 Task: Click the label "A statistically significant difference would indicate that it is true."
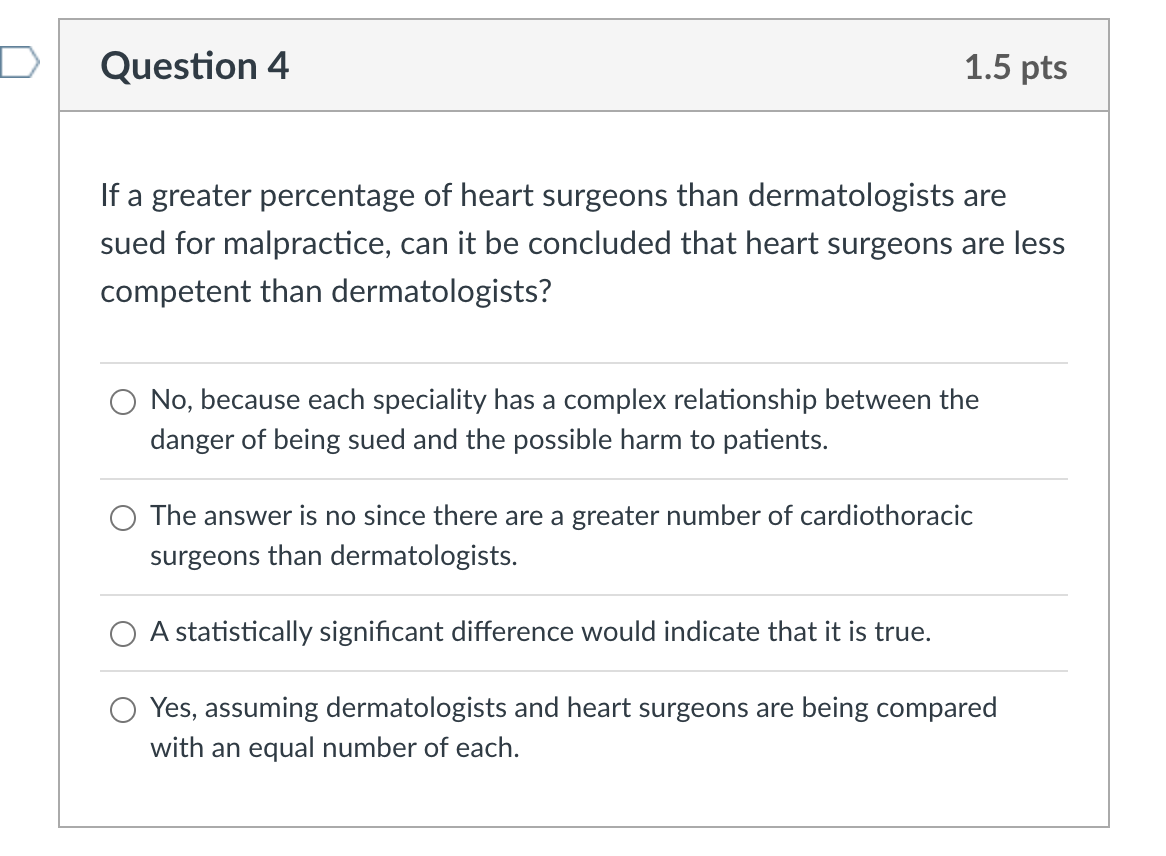tap(541, 632)
